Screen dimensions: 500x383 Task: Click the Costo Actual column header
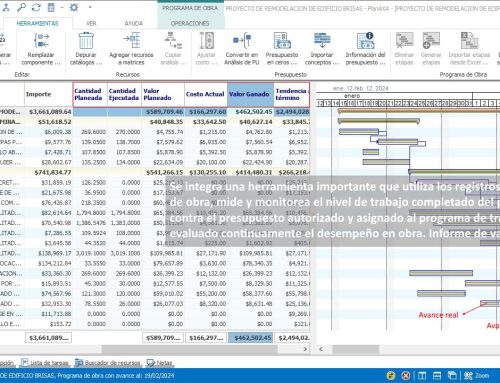(x=206, y=94)
